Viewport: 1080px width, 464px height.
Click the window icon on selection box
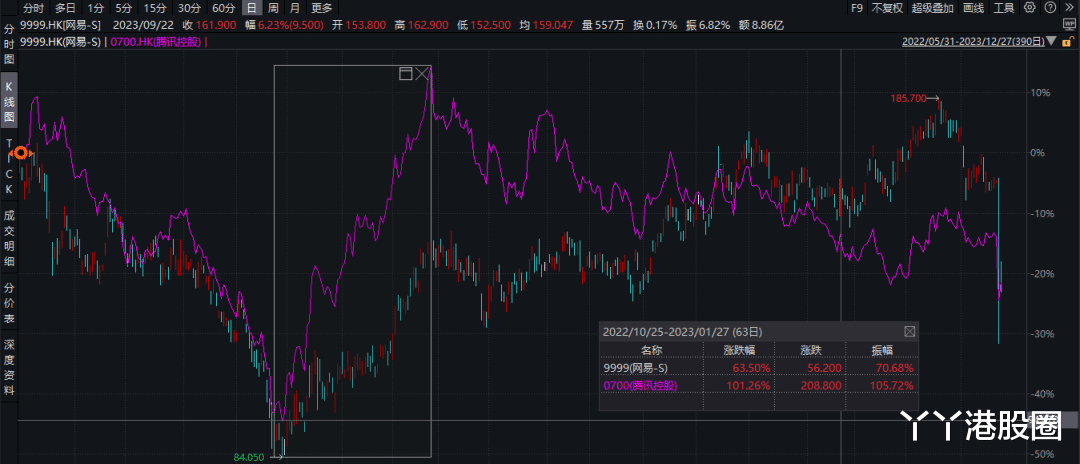pos(406,74)
